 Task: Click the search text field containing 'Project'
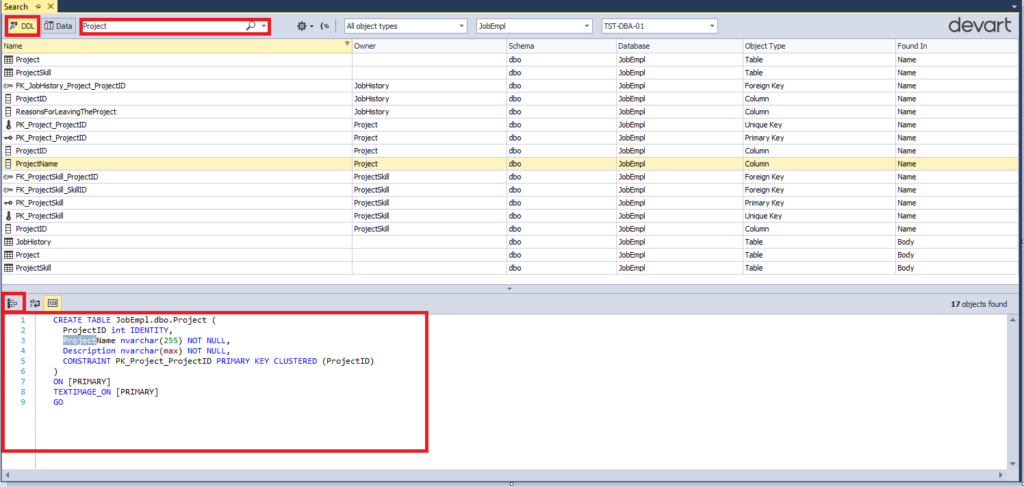(x=163, y=26)
